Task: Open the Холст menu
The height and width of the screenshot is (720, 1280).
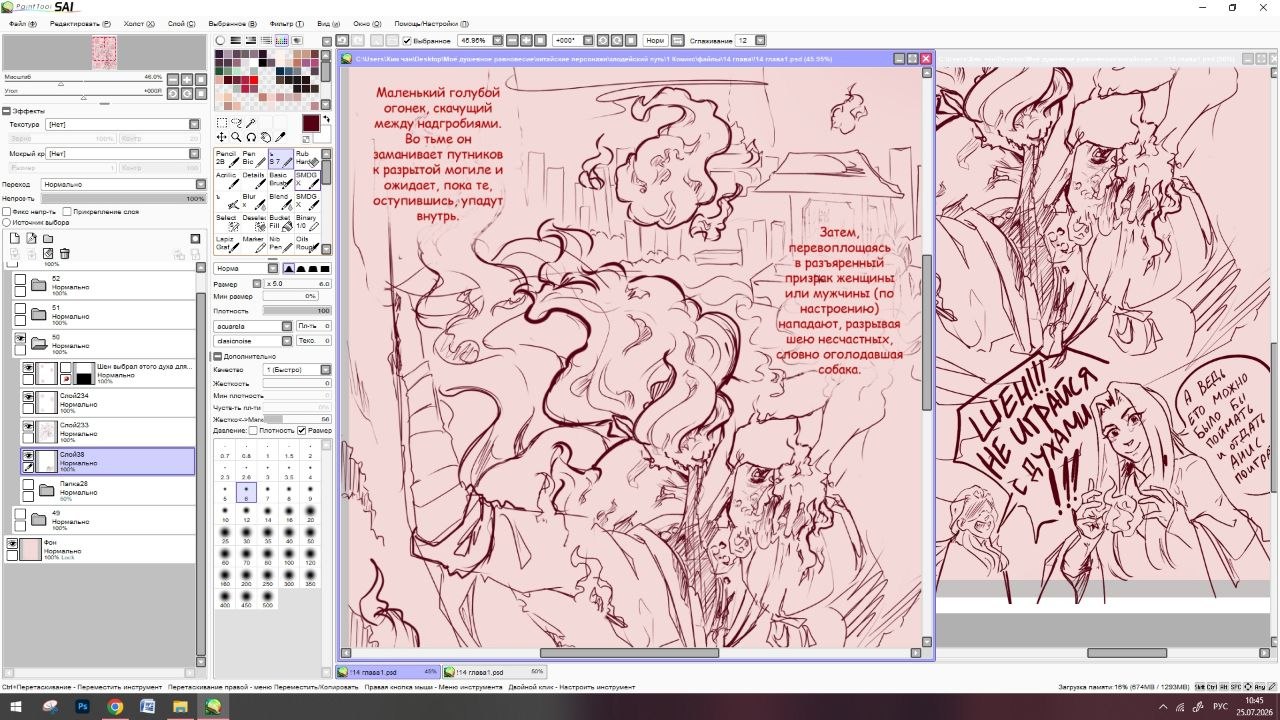Action: [138, 23]
